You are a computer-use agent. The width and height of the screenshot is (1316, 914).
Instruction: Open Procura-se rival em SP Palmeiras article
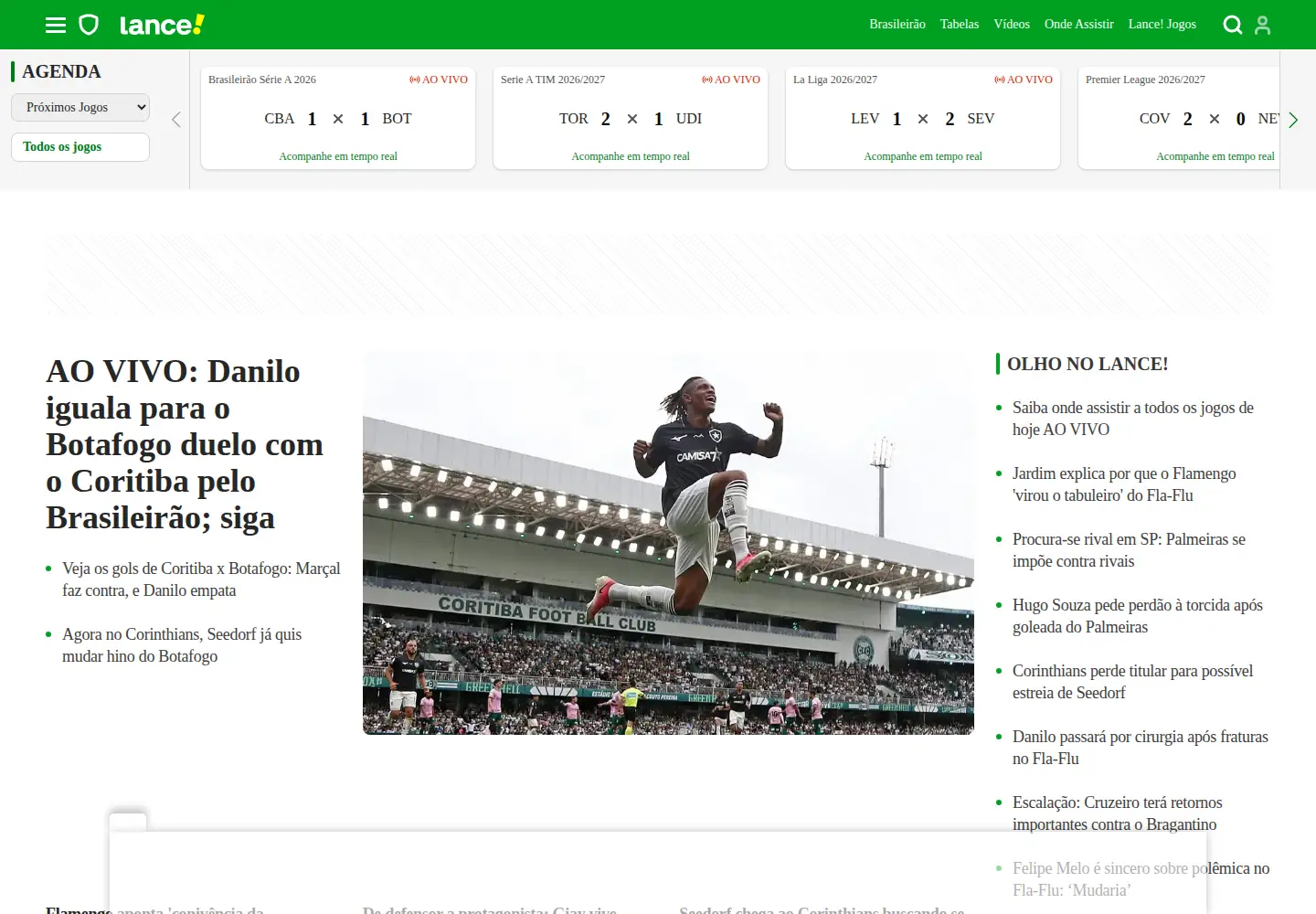(1129, 550)
